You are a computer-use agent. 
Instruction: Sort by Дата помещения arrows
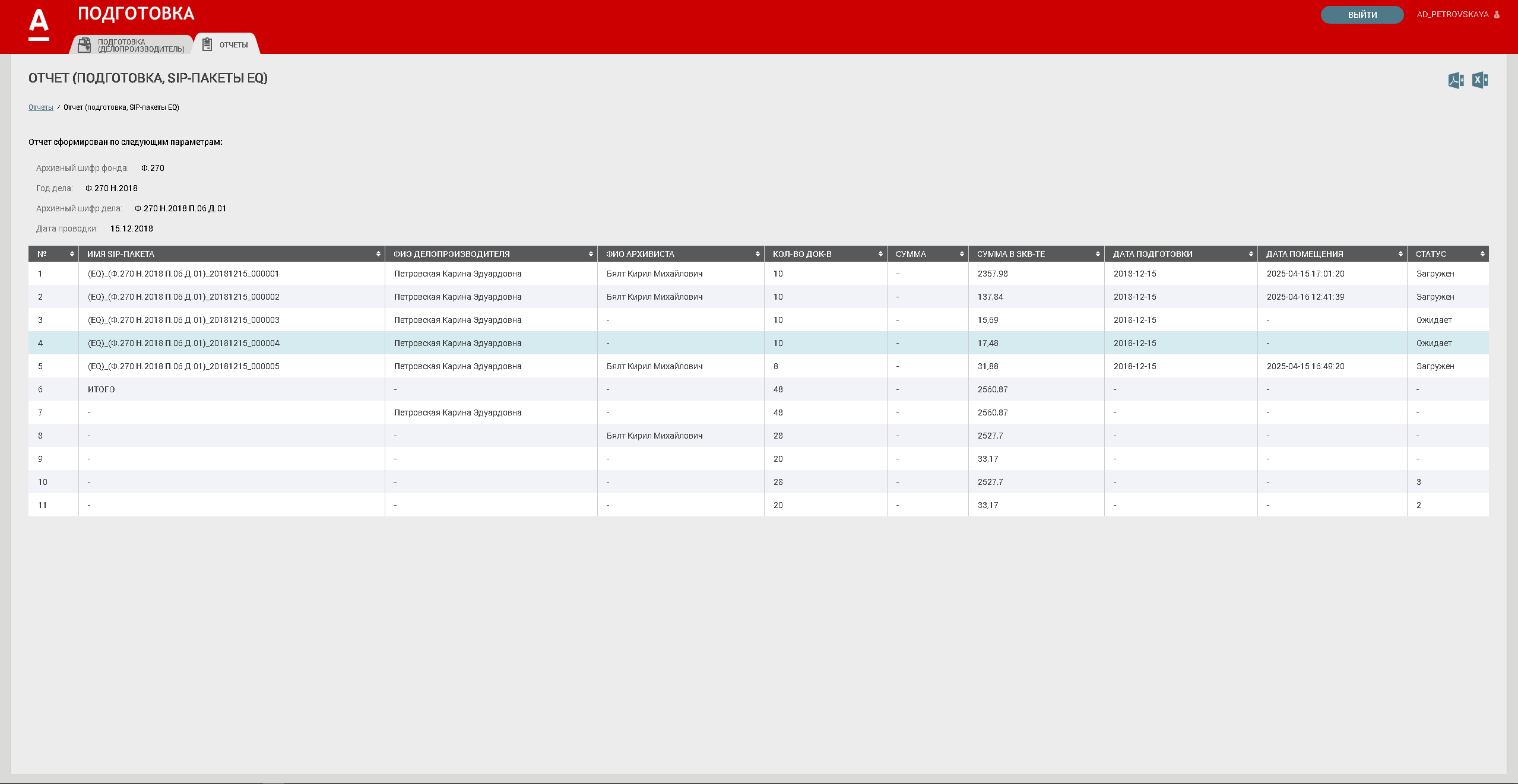[x=1400, y=254]
